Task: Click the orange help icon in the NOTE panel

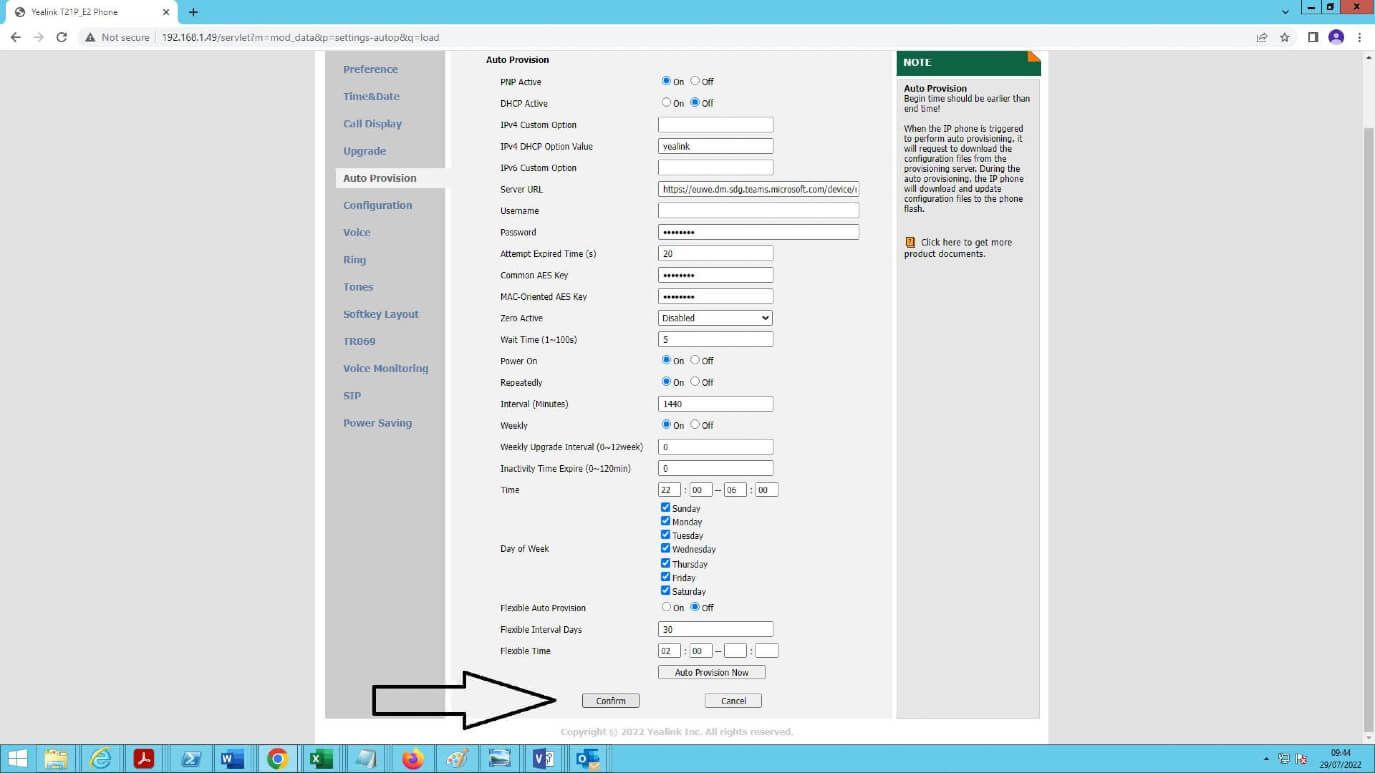Action: (x=909, y=241)
